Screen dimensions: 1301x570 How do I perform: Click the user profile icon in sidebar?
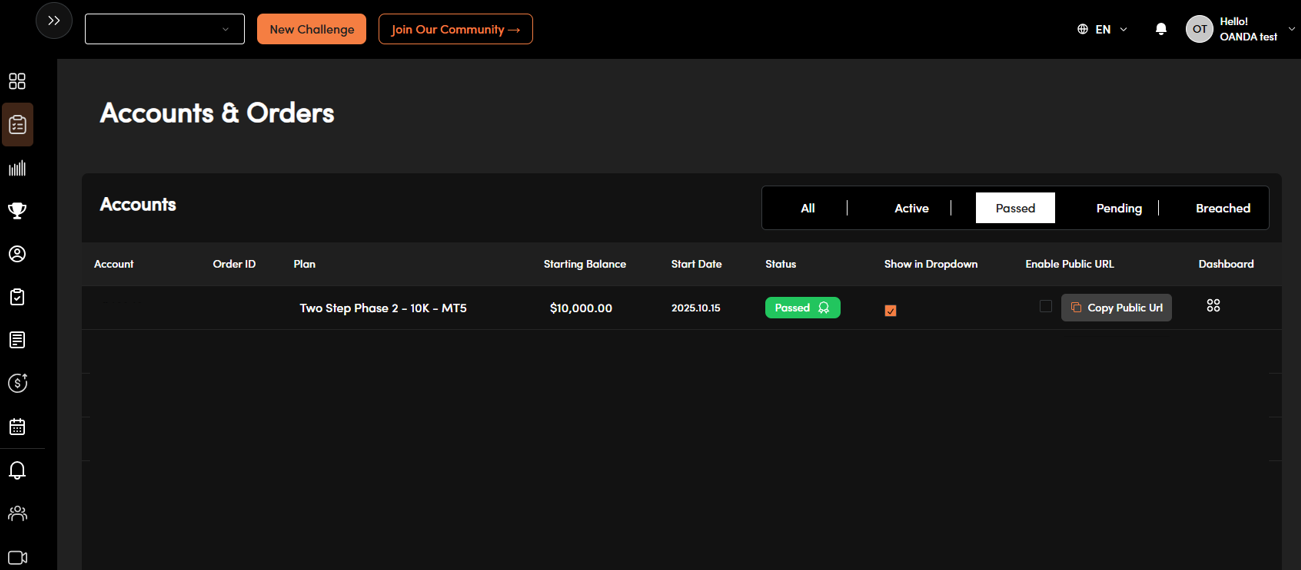(17, 254)
